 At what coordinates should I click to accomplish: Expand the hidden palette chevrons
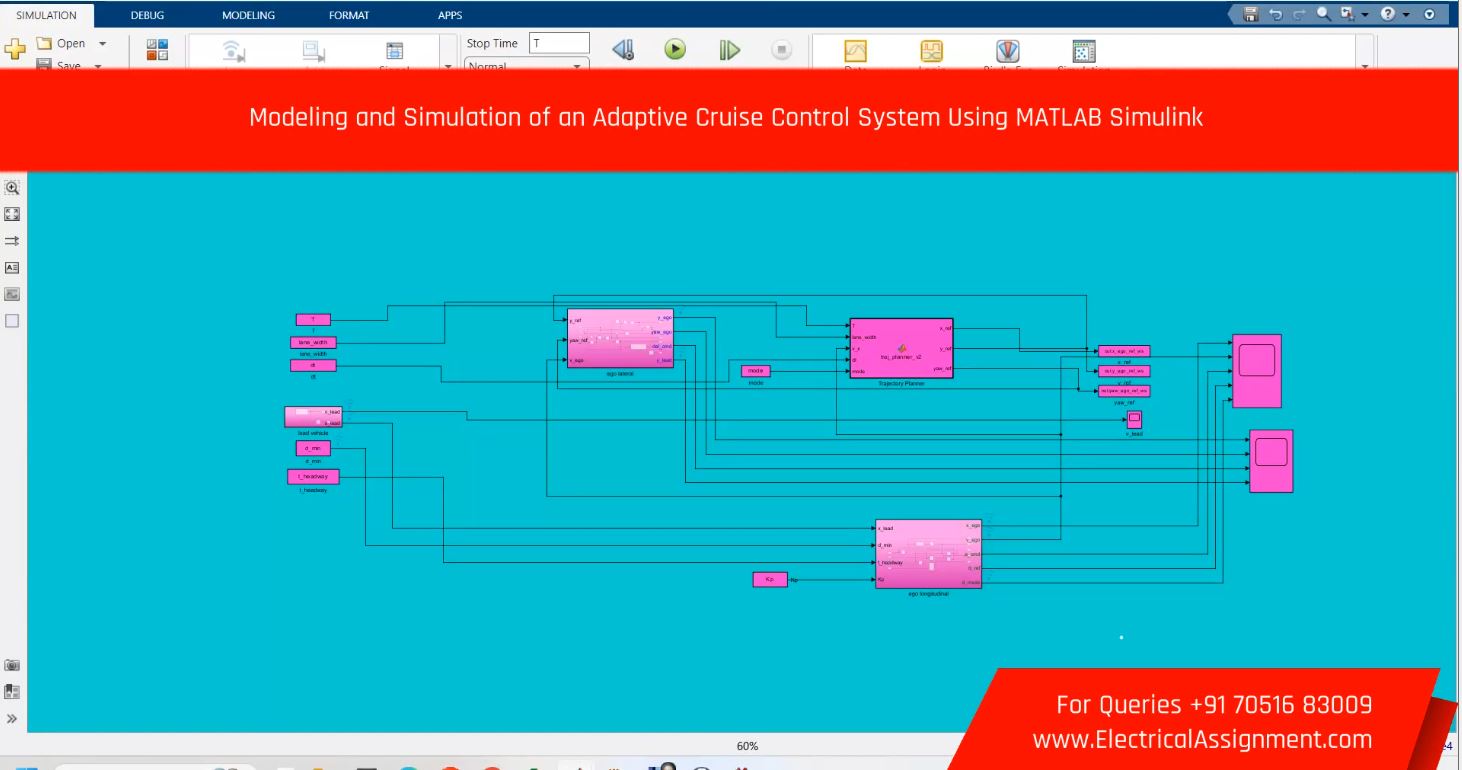pyautogui.click(x=13, y=718)
